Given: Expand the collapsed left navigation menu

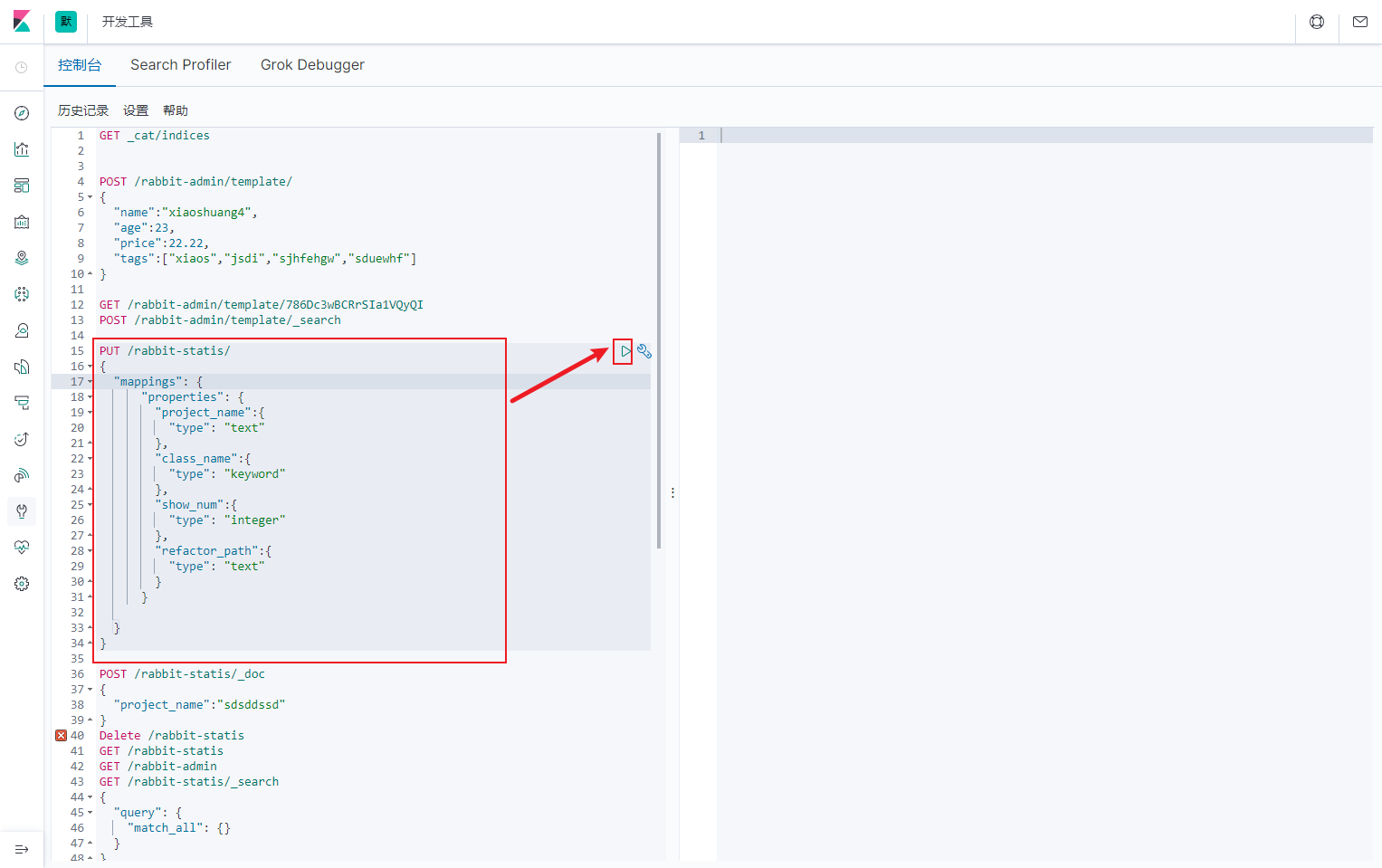Looking at the screenshot, I should 21,849.
